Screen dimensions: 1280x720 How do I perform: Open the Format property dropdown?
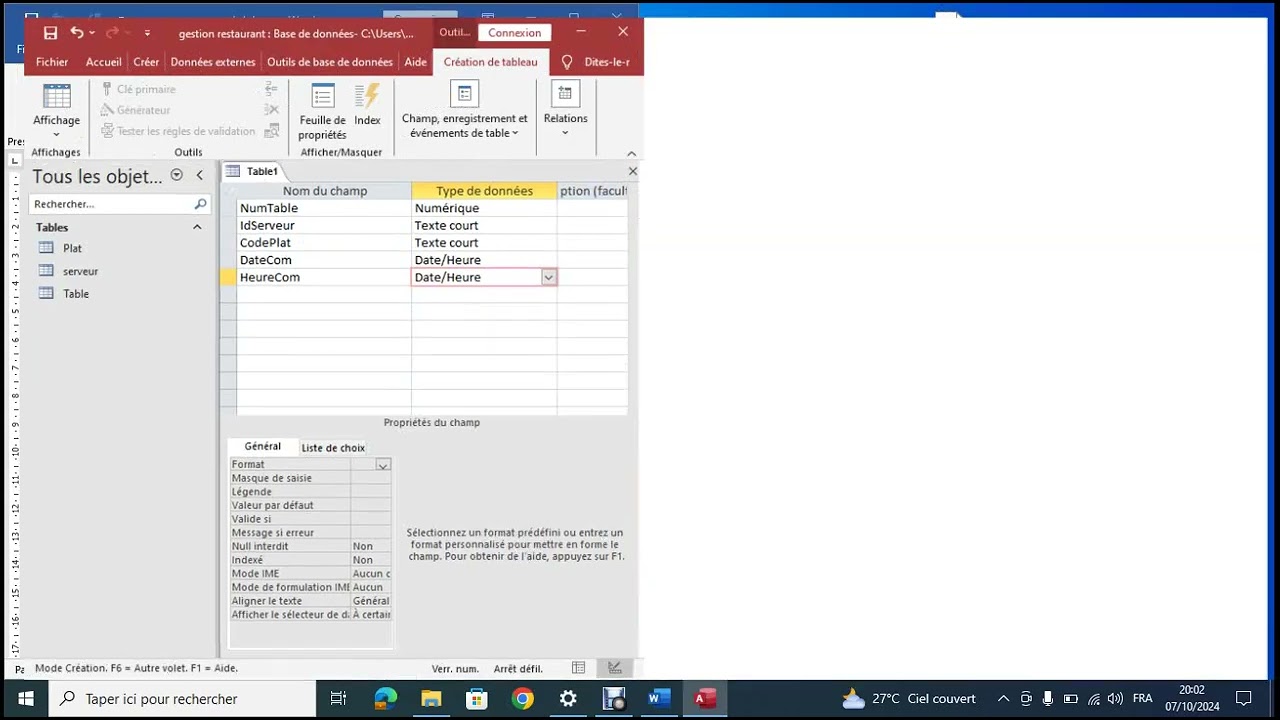point(382,465)
